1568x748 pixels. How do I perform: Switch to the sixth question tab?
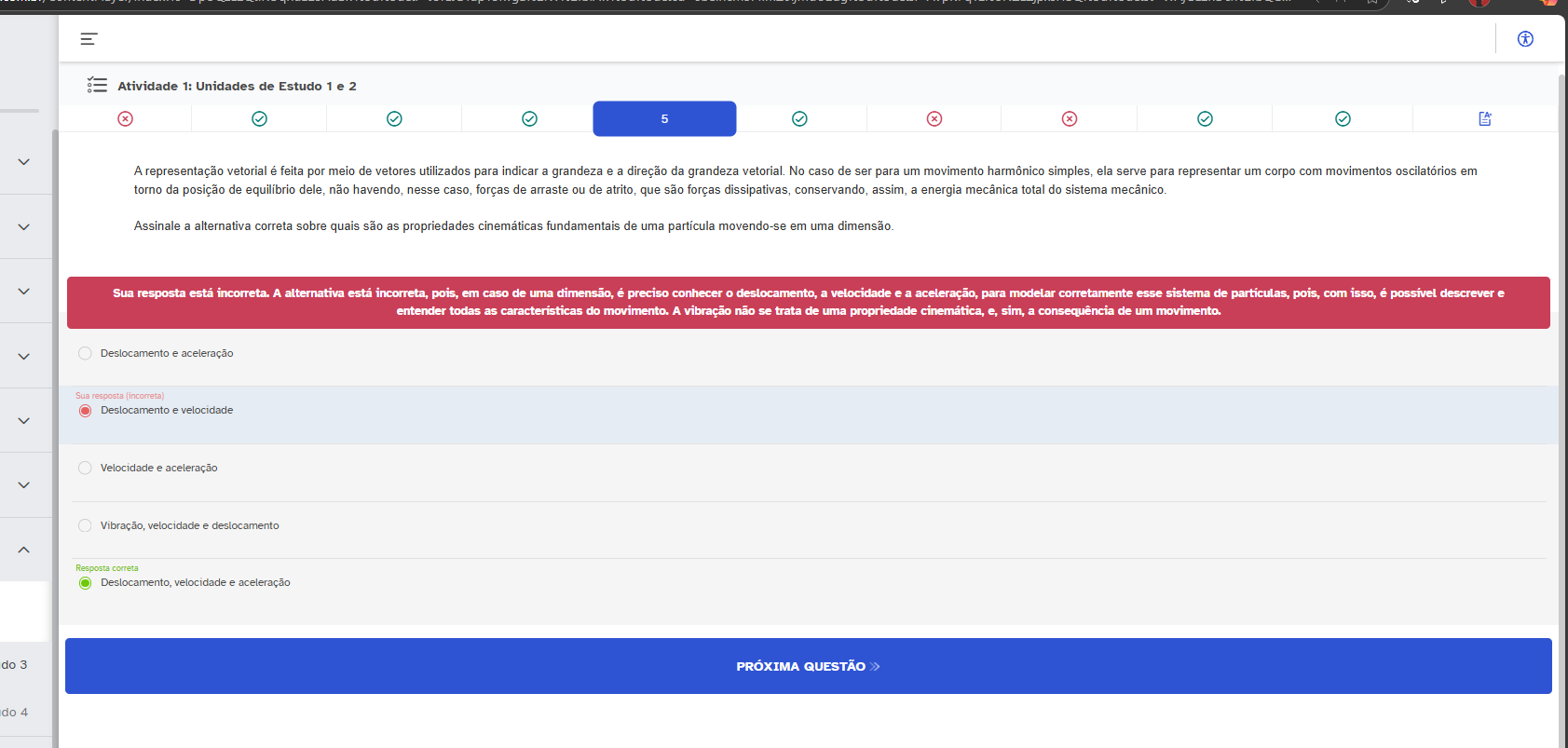click(799, 119)
